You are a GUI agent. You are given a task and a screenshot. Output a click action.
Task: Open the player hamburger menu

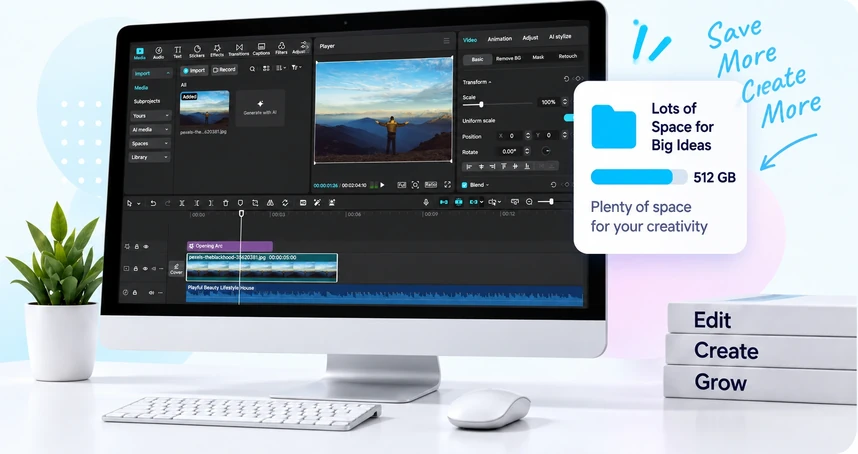(447, 41)
